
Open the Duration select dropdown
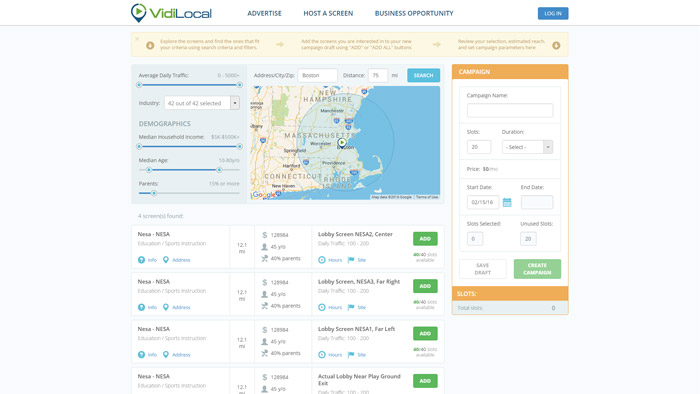tap(527, 147)
